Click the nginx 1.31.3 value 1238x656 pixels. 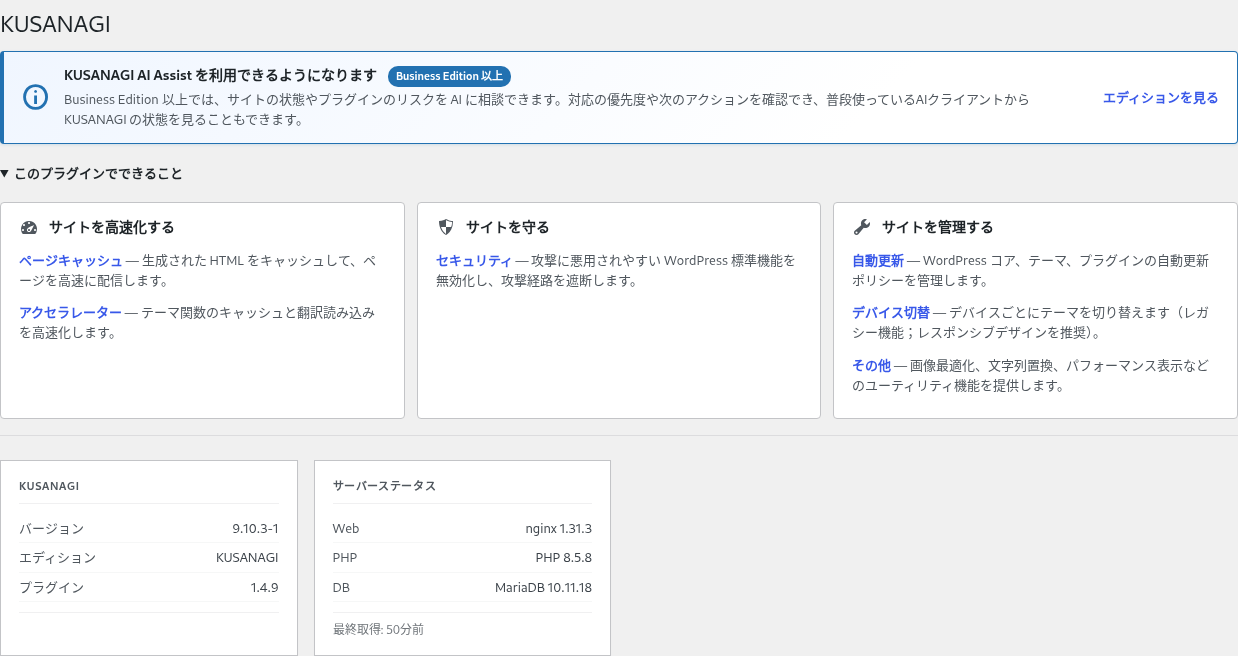(x=559, y=528)
